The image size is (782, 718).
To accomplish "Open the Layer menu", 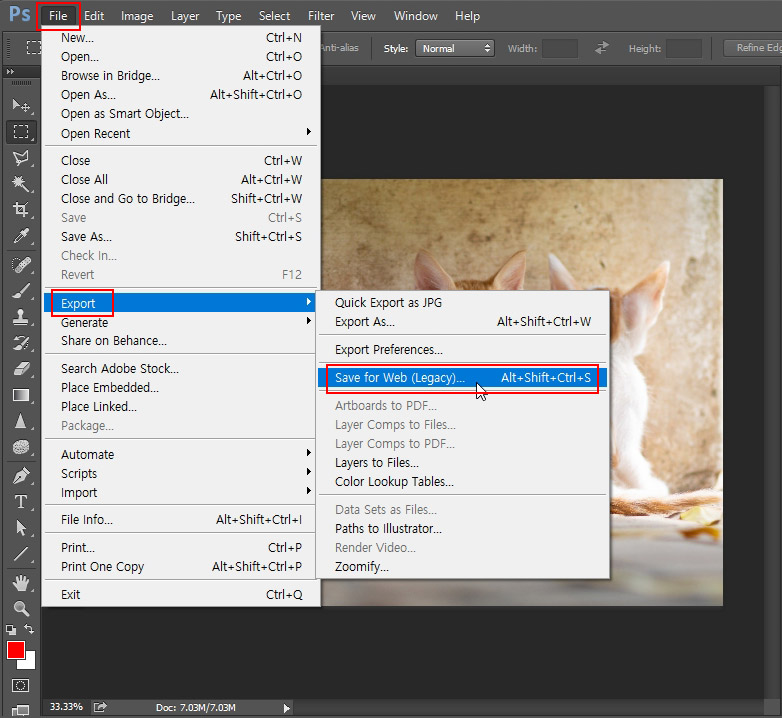I will point(185,16).
